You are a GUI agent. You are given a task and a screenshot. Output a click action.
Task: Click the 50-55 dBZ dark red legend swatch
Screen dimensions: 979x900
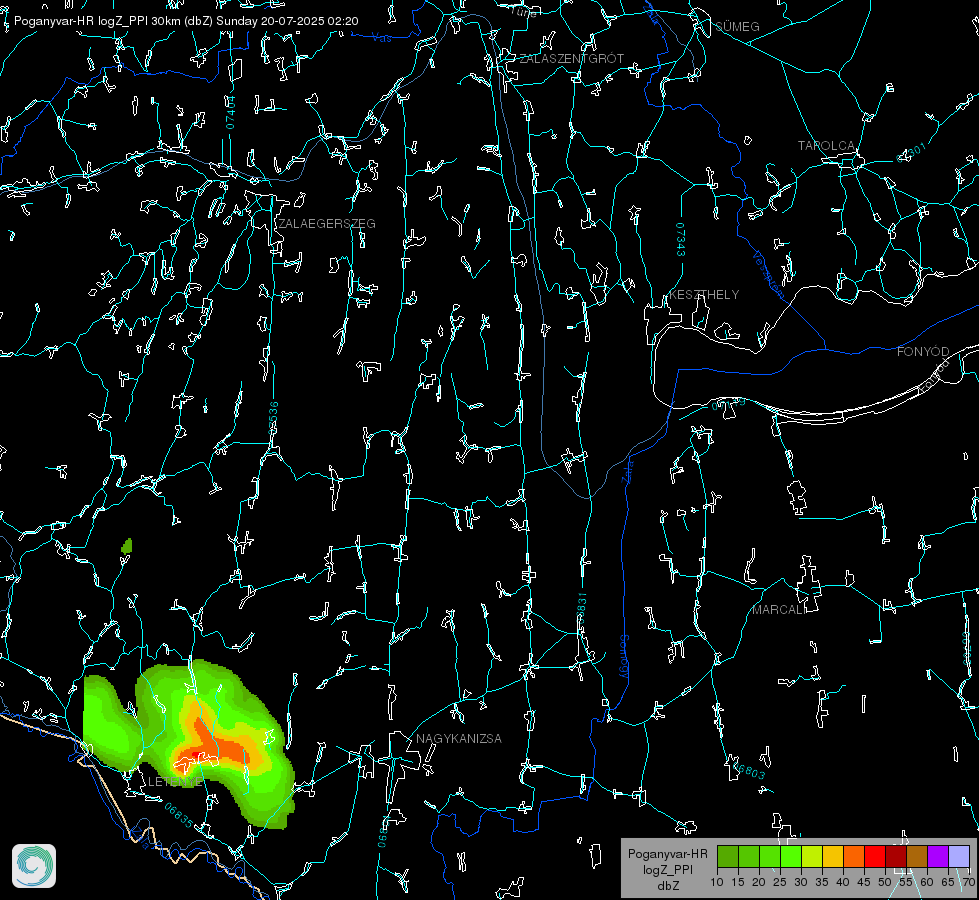pos(896,856)
